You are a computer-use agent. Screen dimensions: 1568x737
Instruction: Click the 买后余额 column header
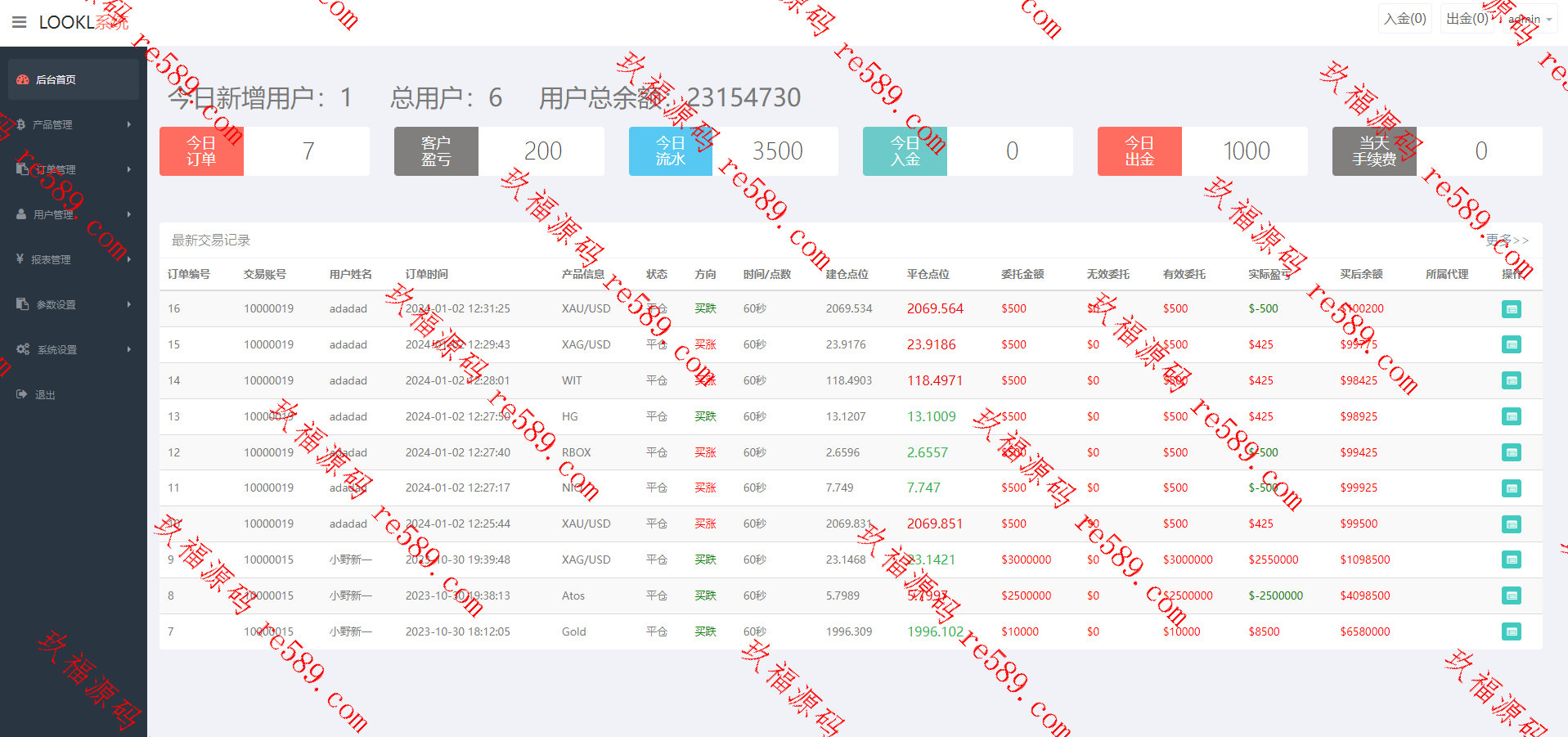coord(1361,274)
